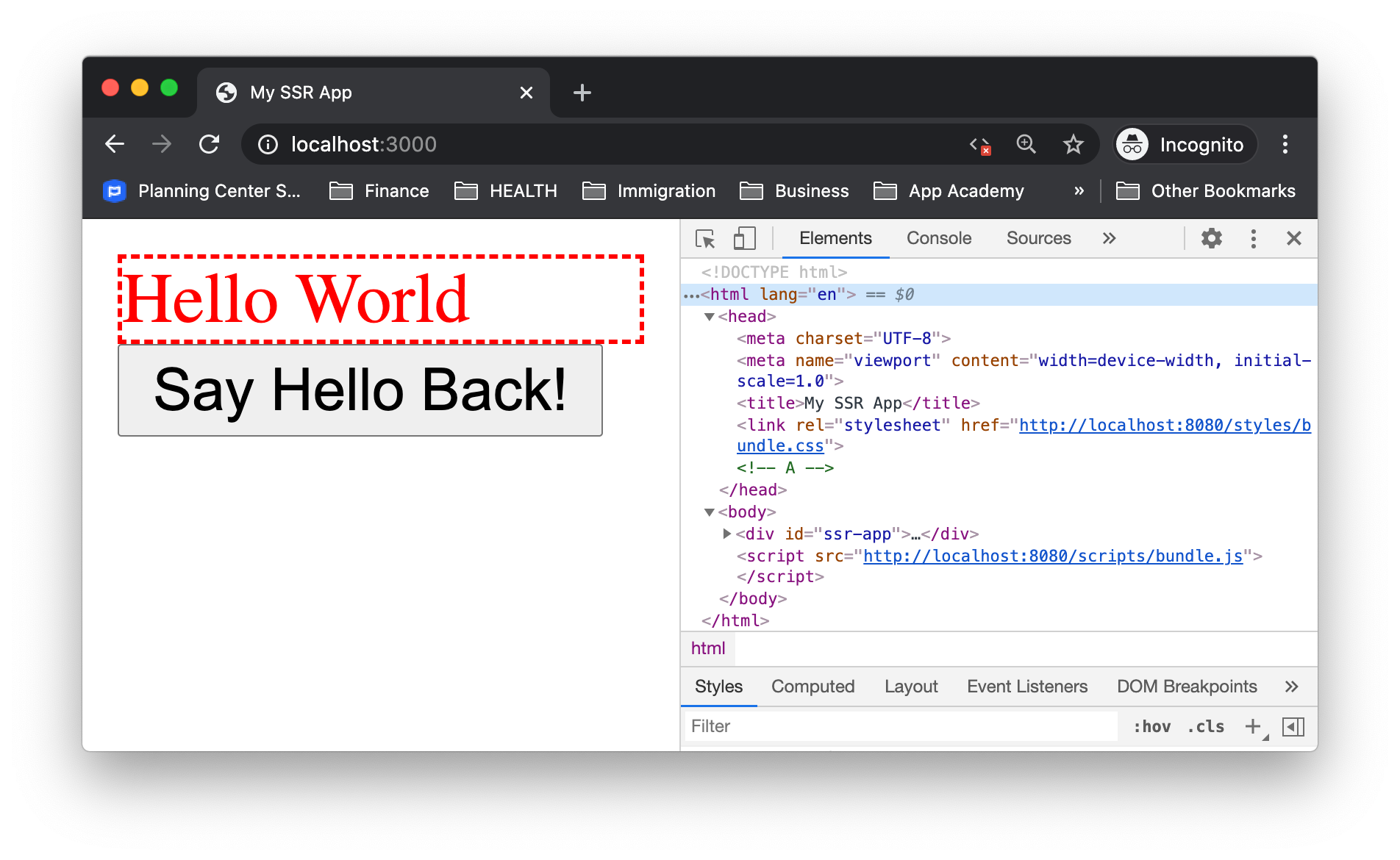1400x860 pixels.
Task: Collapse the head element node
Action: (x=710, y=317)
